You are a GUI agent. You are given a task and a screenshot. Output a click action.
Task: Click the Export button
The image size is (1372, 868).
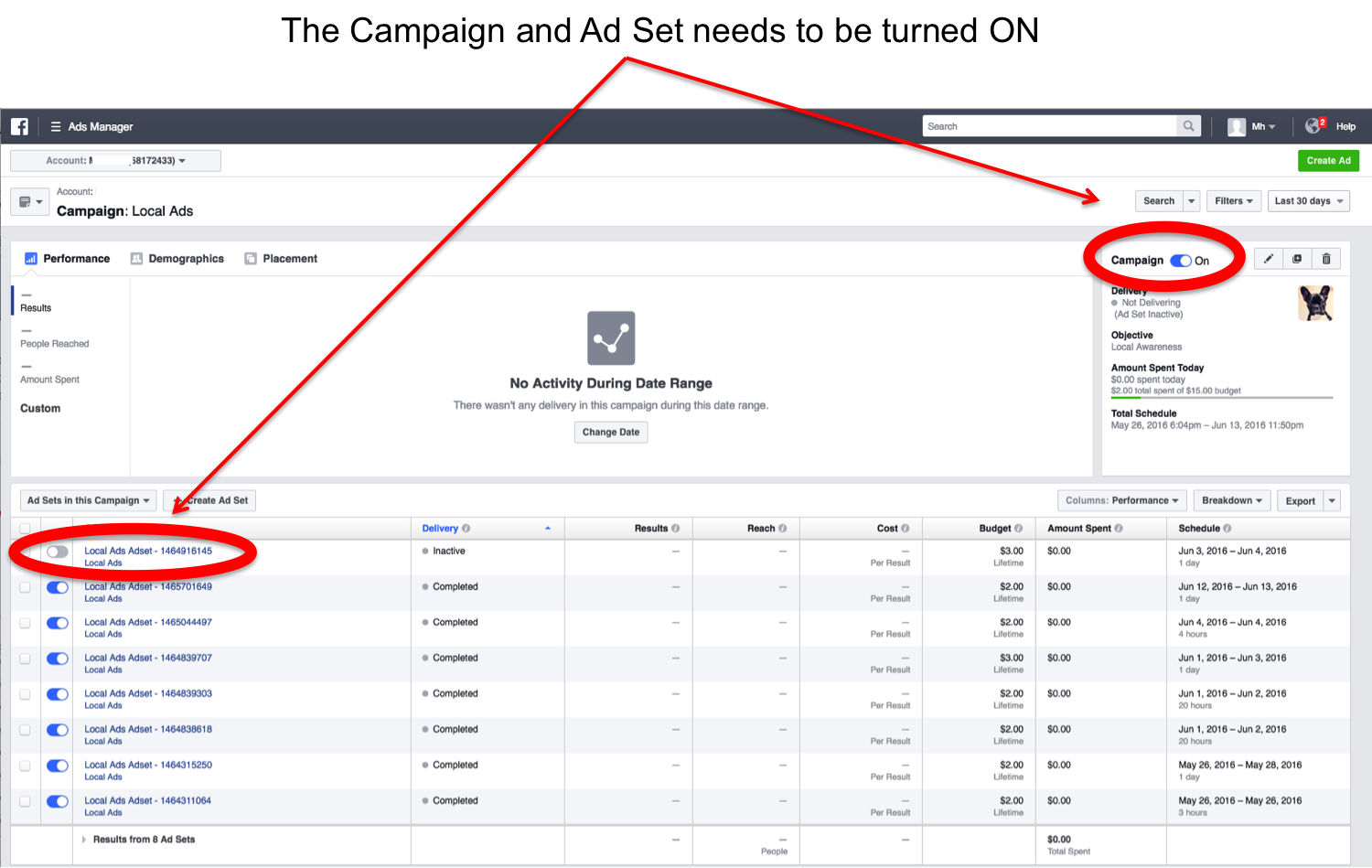click(x=1300, y=500)
